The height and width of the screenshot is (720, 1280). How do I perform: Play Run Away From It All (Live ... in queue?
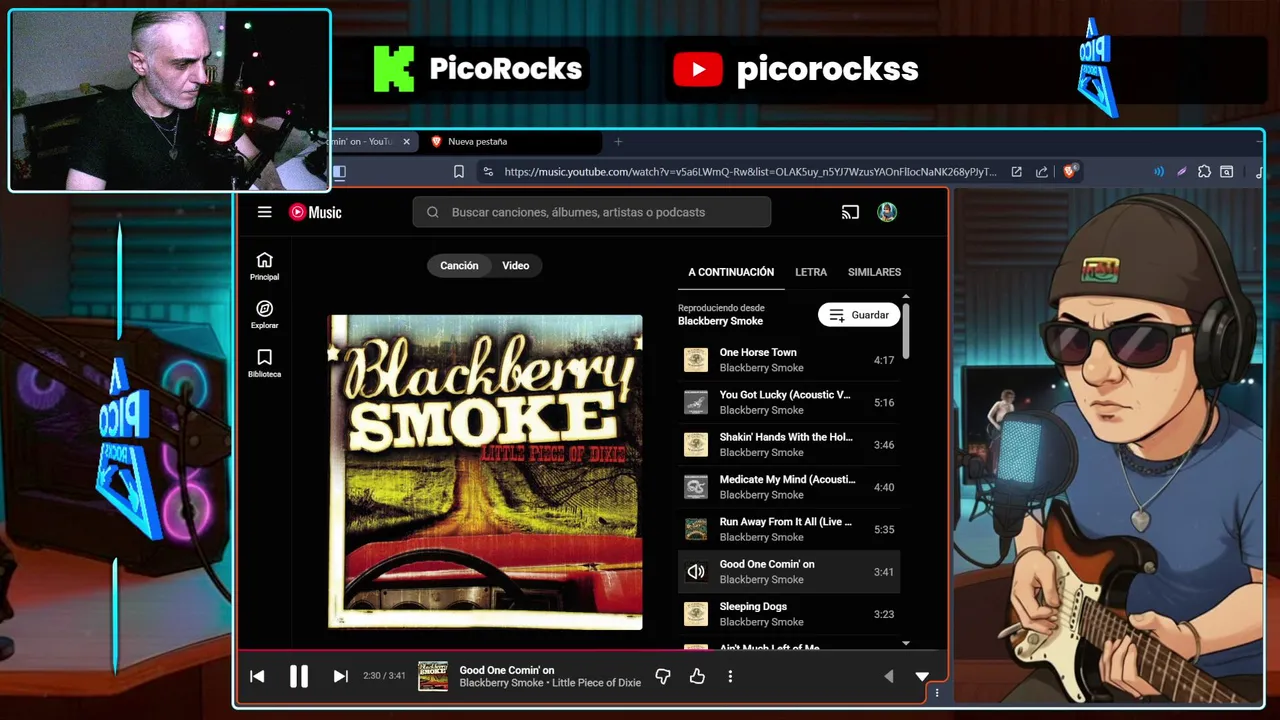(x=789, y=529)
